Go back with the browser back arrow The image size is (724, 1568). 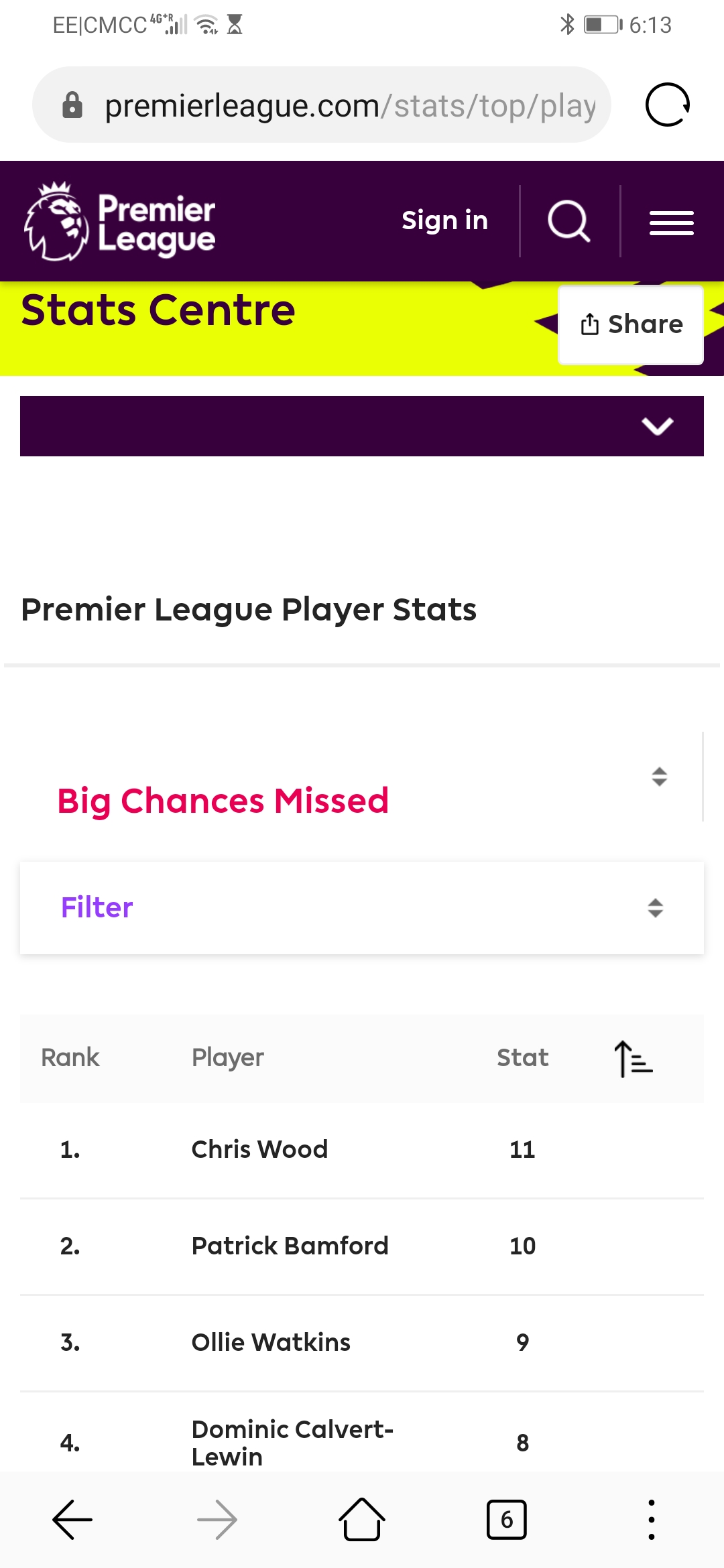72,1520
